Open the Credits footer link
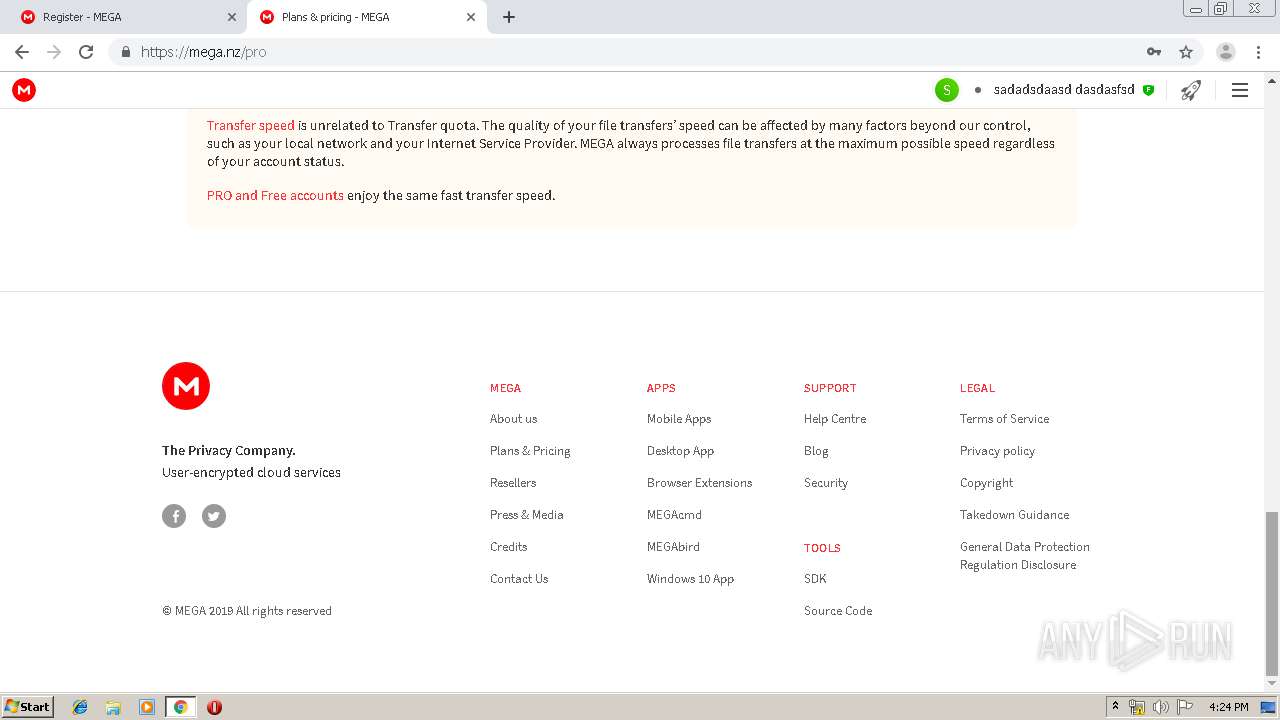This screenshot has height=720, width=1280. 508,547
